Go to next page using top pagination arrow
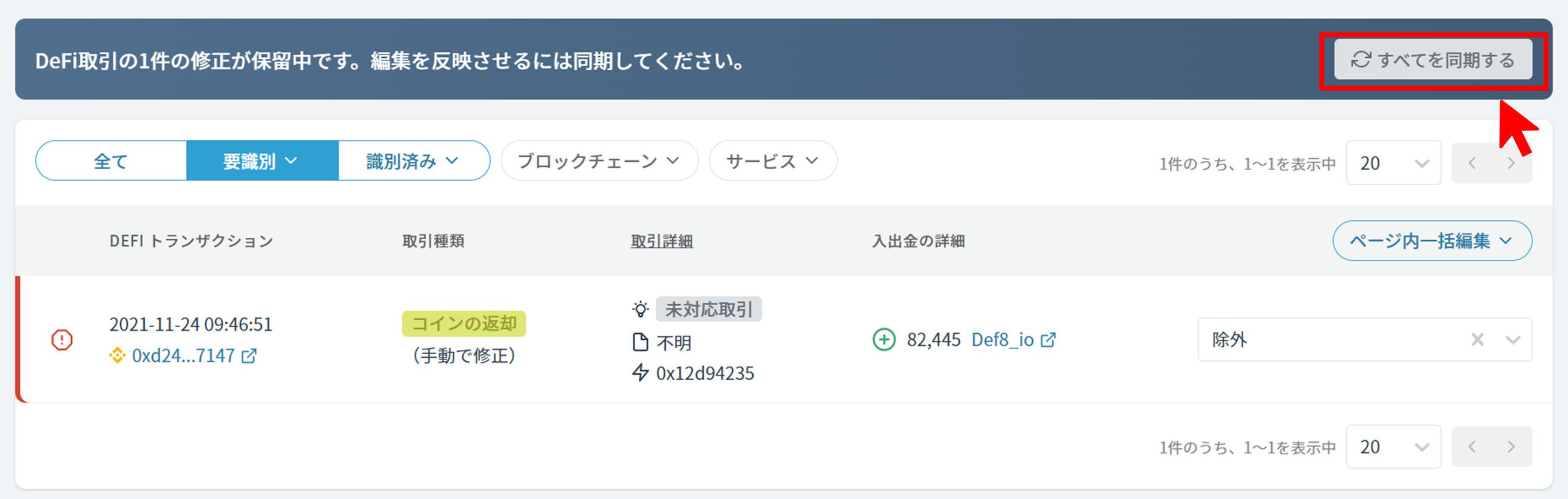Image resolution: width=1568 pixels, height=499 pixels. tap(1511, 163)
